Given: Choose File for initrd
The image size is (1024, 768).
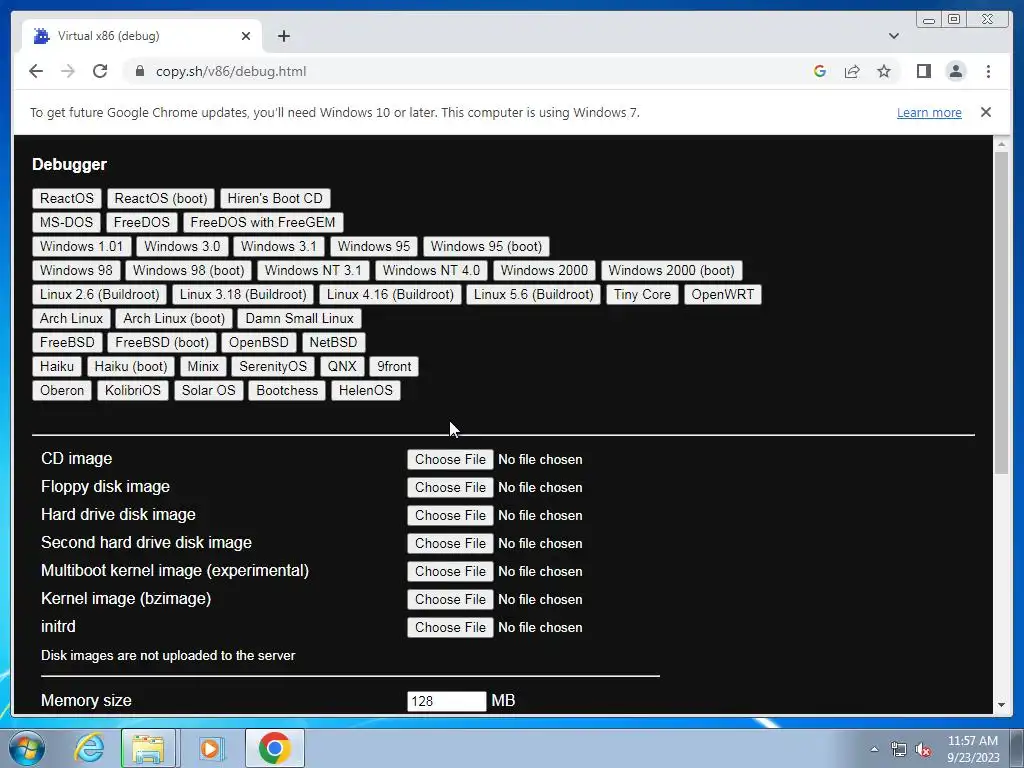Looking at the screenshot, I should pyautogui.click(x=450, y=628).
